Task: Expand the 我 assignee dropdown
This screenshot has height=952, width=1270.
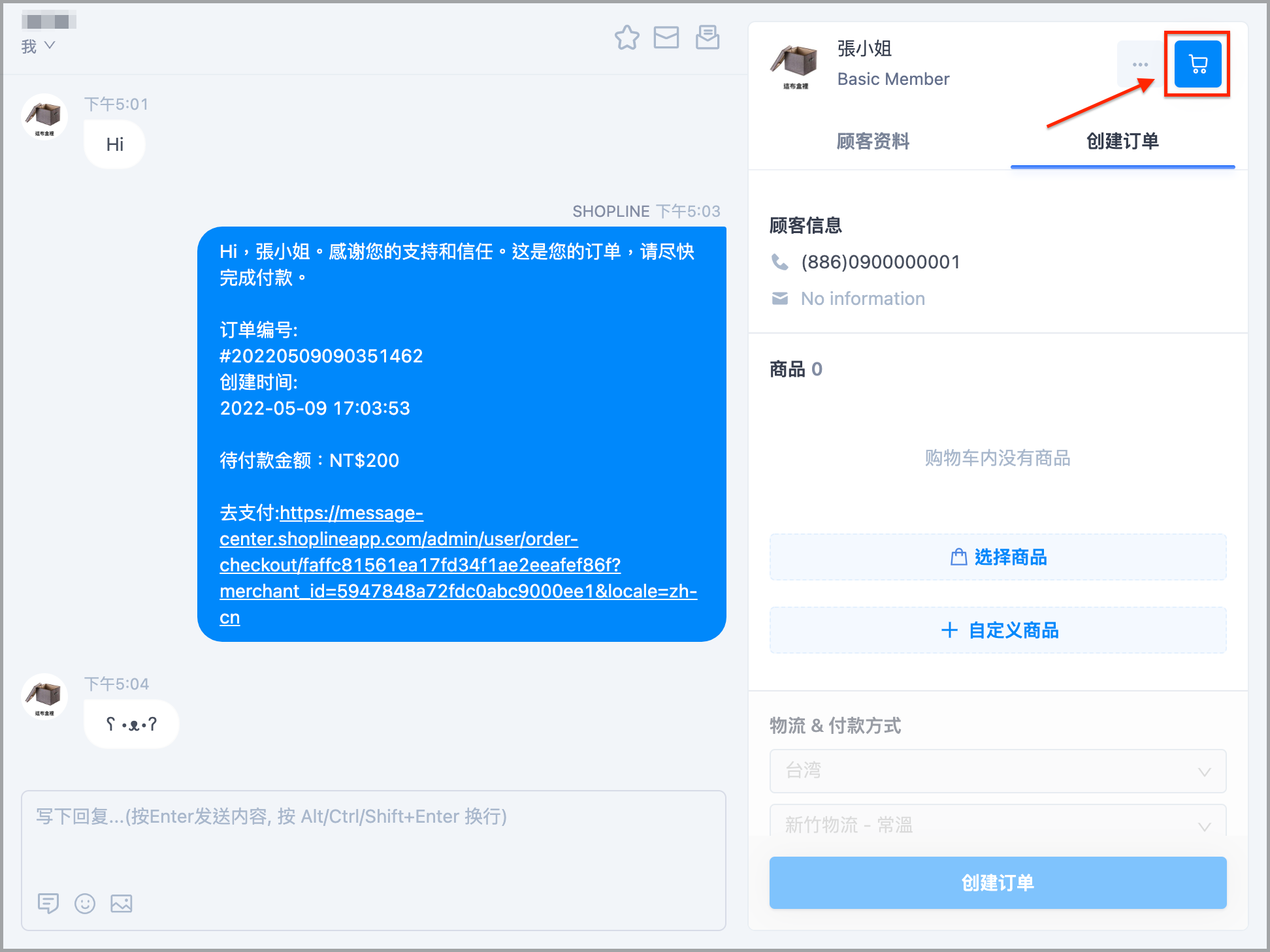Action: click(x=39, y=46)
